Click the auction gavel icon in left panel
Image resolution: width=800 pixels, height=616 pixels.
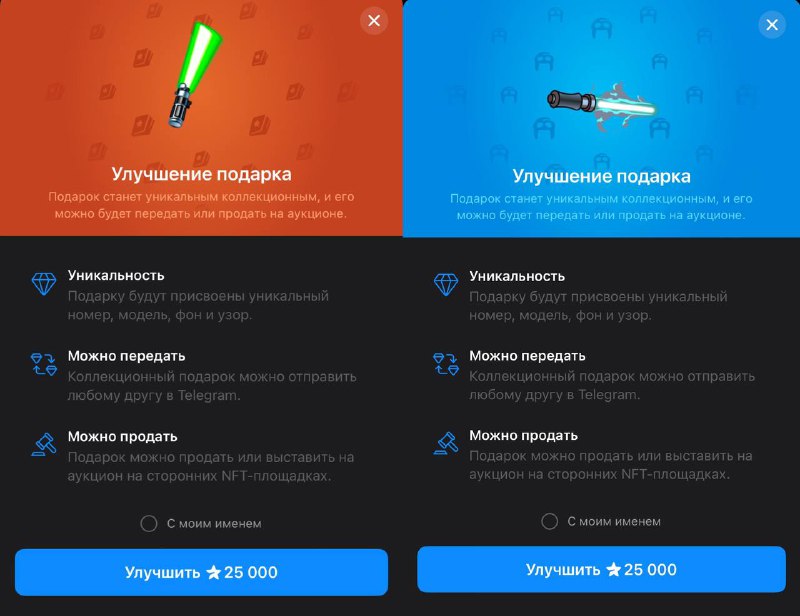44,445
